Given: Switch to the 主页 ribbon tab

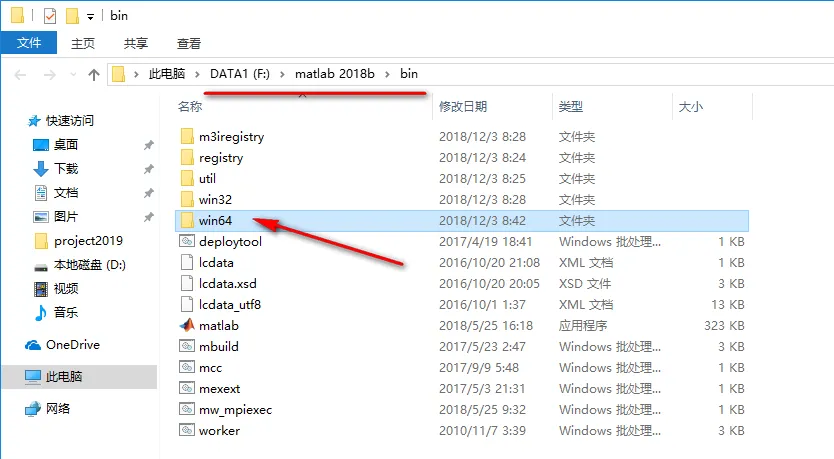Looking at the screenshot, I should (x=83, y=43).
